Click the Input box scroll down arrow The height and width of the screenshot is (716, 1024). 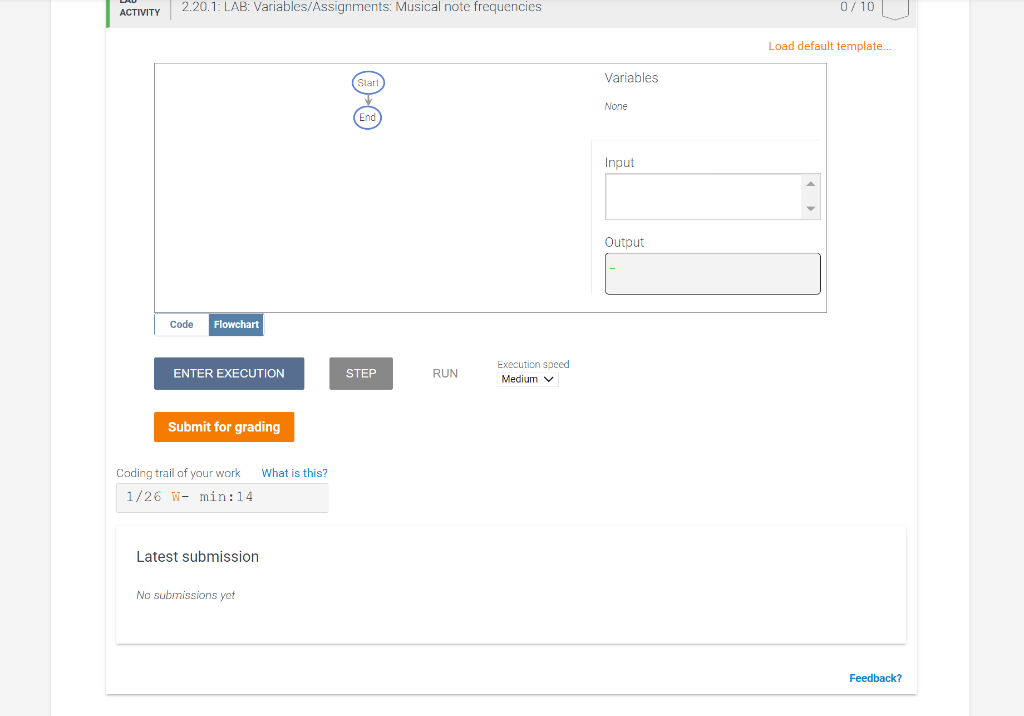click(x=810, y=209)
